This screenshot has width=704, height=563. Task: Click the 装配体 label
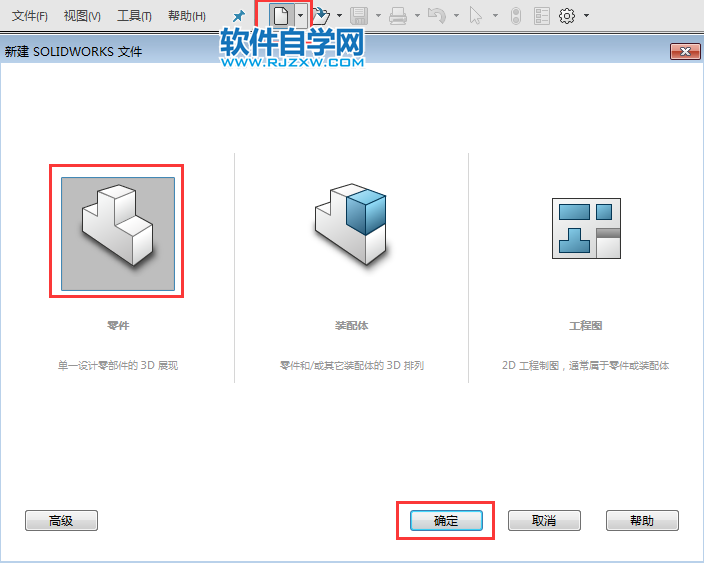point(352,325)
